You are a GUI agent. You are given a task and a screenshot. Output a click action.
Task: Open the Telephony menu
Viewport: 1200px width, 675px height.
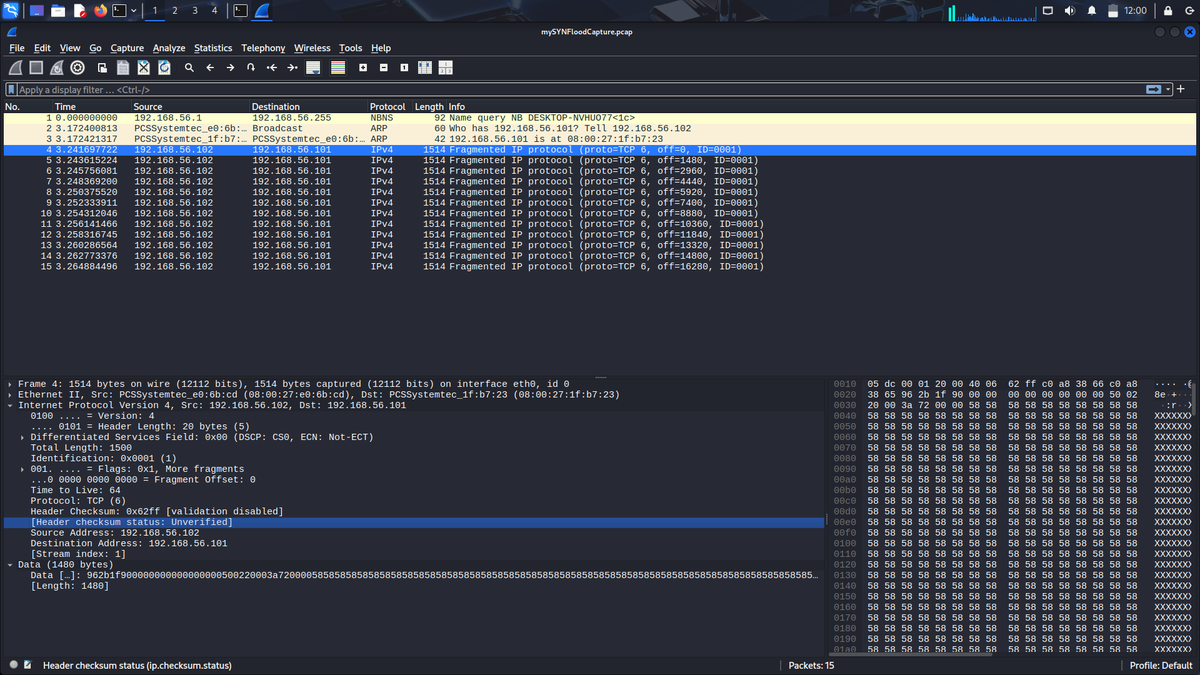pos(263,48)
